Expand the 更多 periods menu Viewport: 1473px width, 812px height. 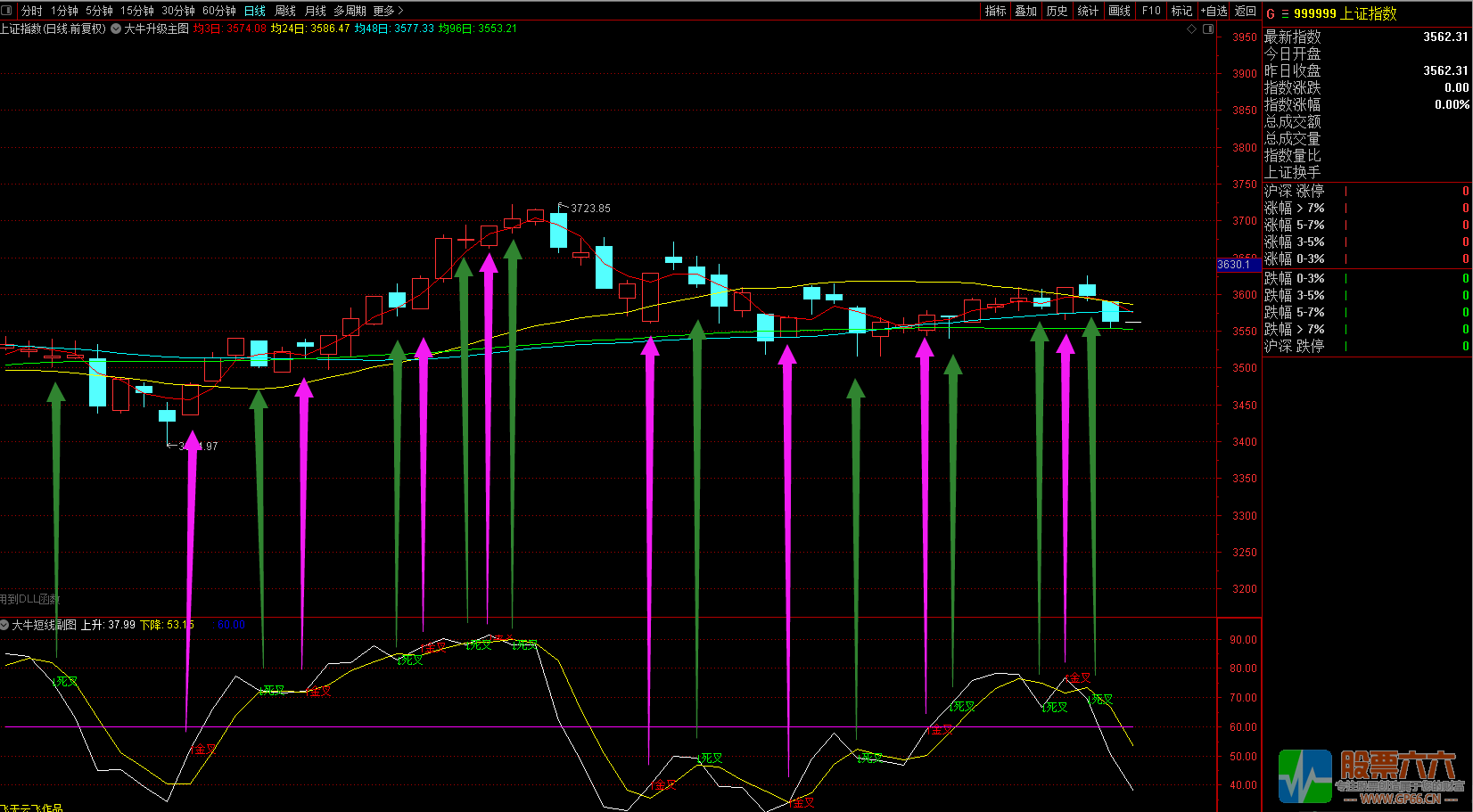388,11
